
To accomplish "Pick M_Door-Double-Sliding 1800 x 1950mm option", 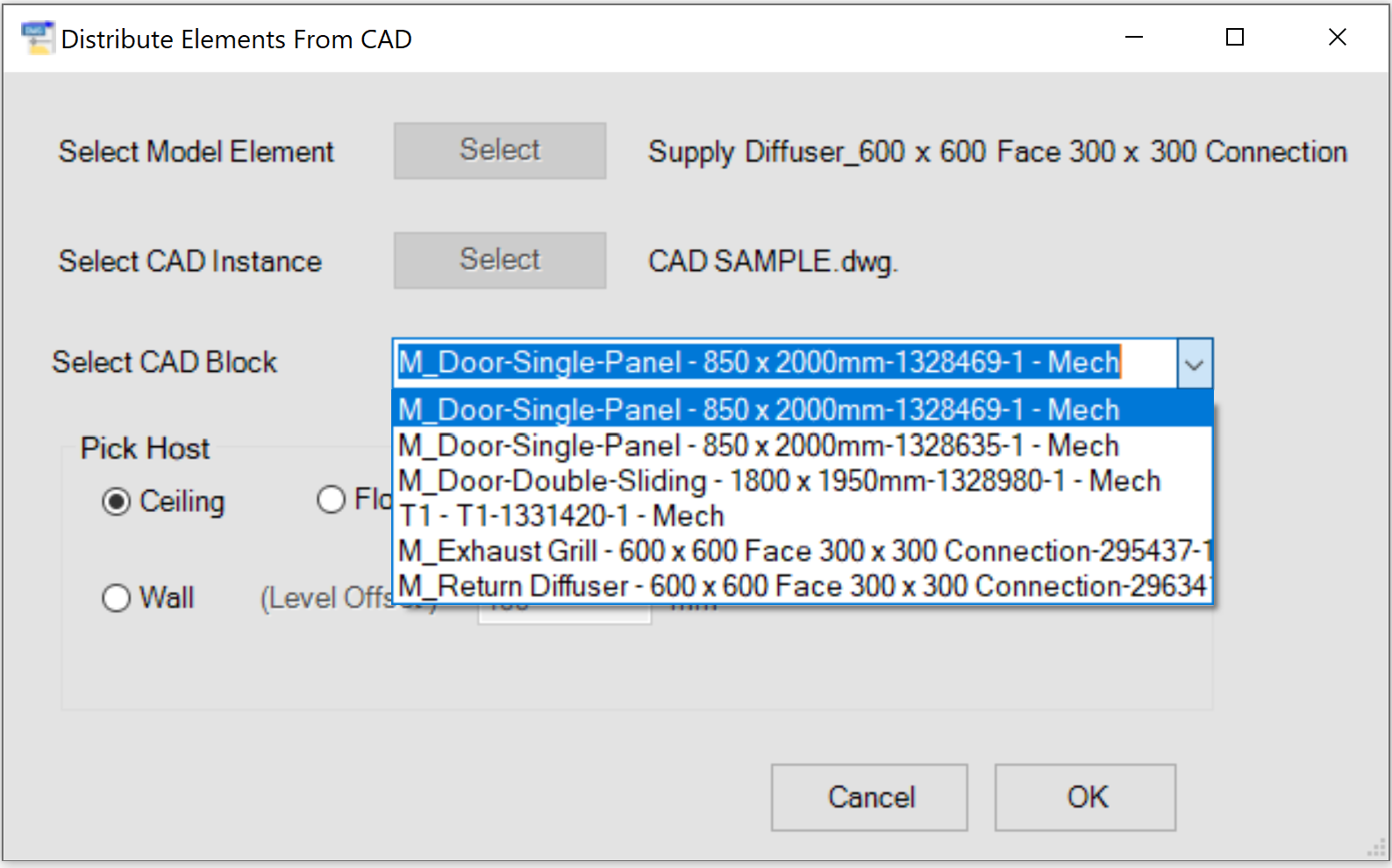I will coord(803,480).
